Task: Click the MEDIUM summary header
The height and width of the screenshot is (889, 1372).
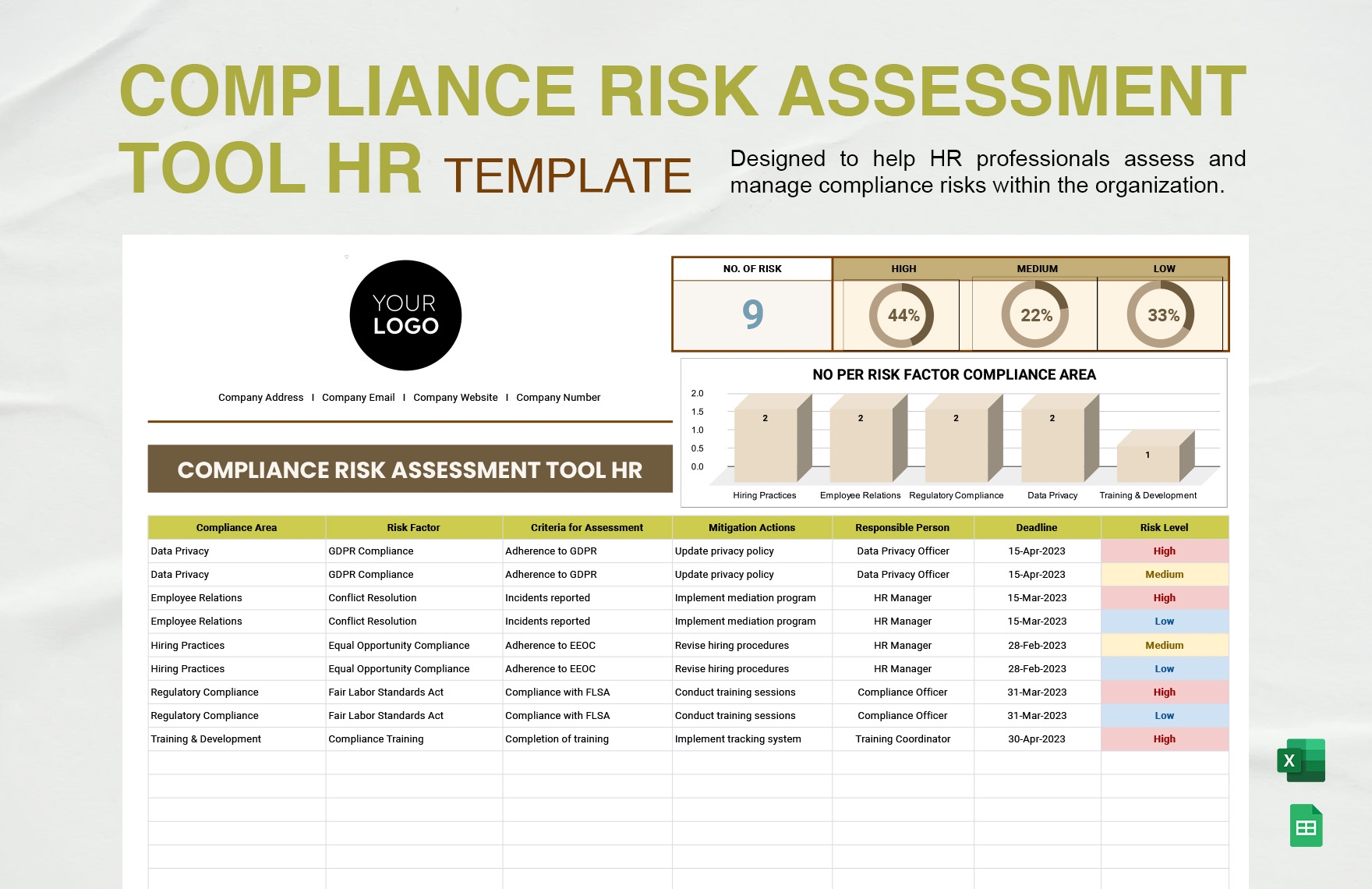Action: [1037, 269]
